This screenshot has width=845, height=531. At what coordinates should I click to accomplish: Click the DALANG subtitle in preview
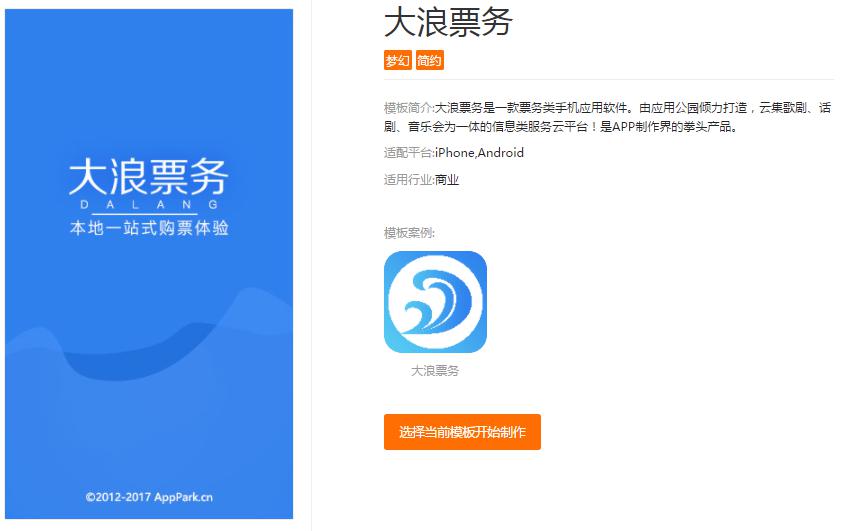pyautogui.click(x=149, y=205)
